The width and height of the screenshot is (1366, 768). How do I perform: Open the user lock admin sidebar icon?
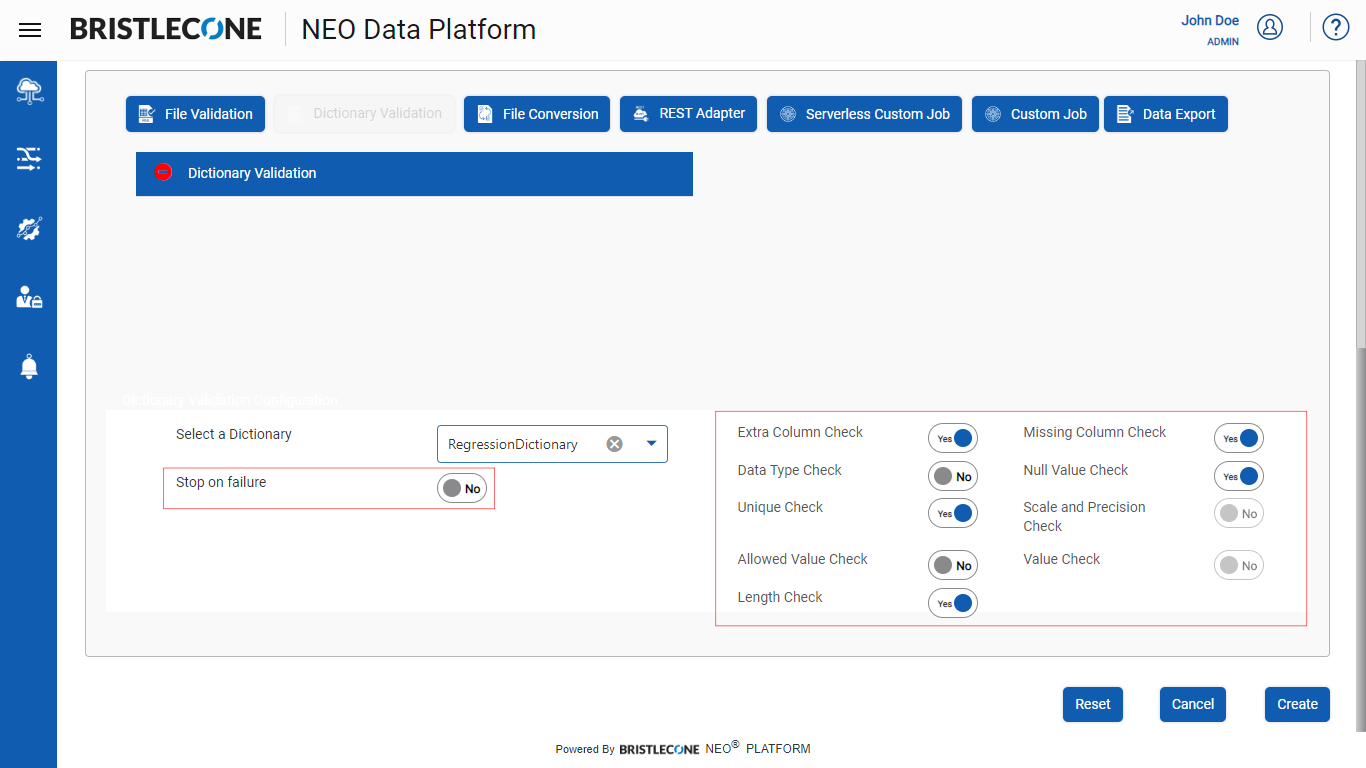click(x=29, y=297)
